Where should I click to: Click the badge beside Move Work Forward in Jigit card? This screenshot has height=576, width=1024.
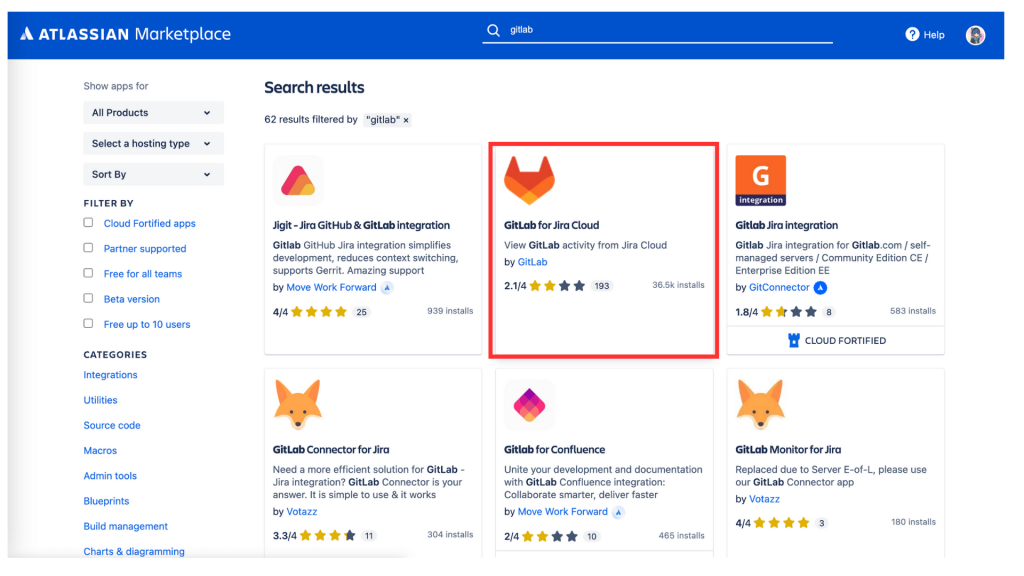click(x=387, y=287)
